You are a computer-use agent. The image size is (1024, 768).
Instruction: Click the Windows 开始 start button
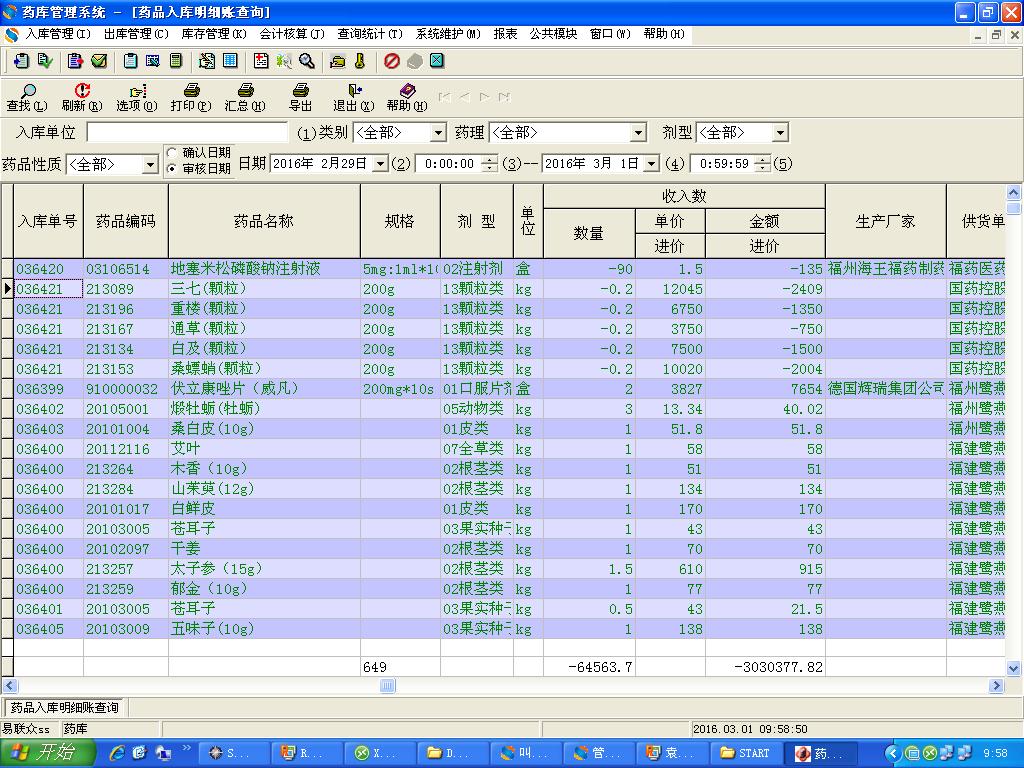tap(47, 753)
